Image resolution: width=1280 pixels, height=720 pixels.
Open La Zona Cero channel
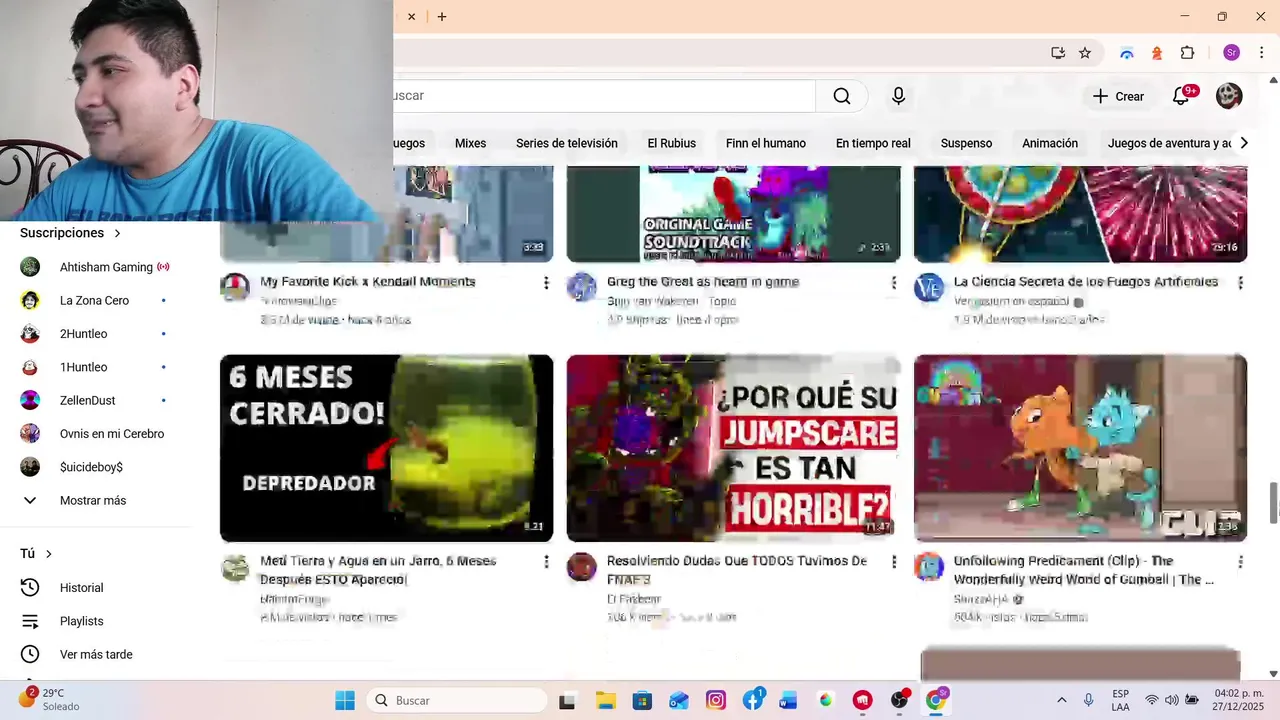click(x=95, y=300)
